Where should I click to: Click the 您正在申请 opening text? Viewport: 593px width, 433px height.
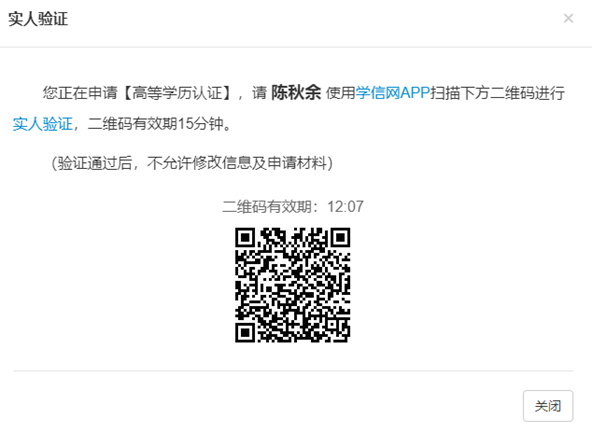click(80, 93)
